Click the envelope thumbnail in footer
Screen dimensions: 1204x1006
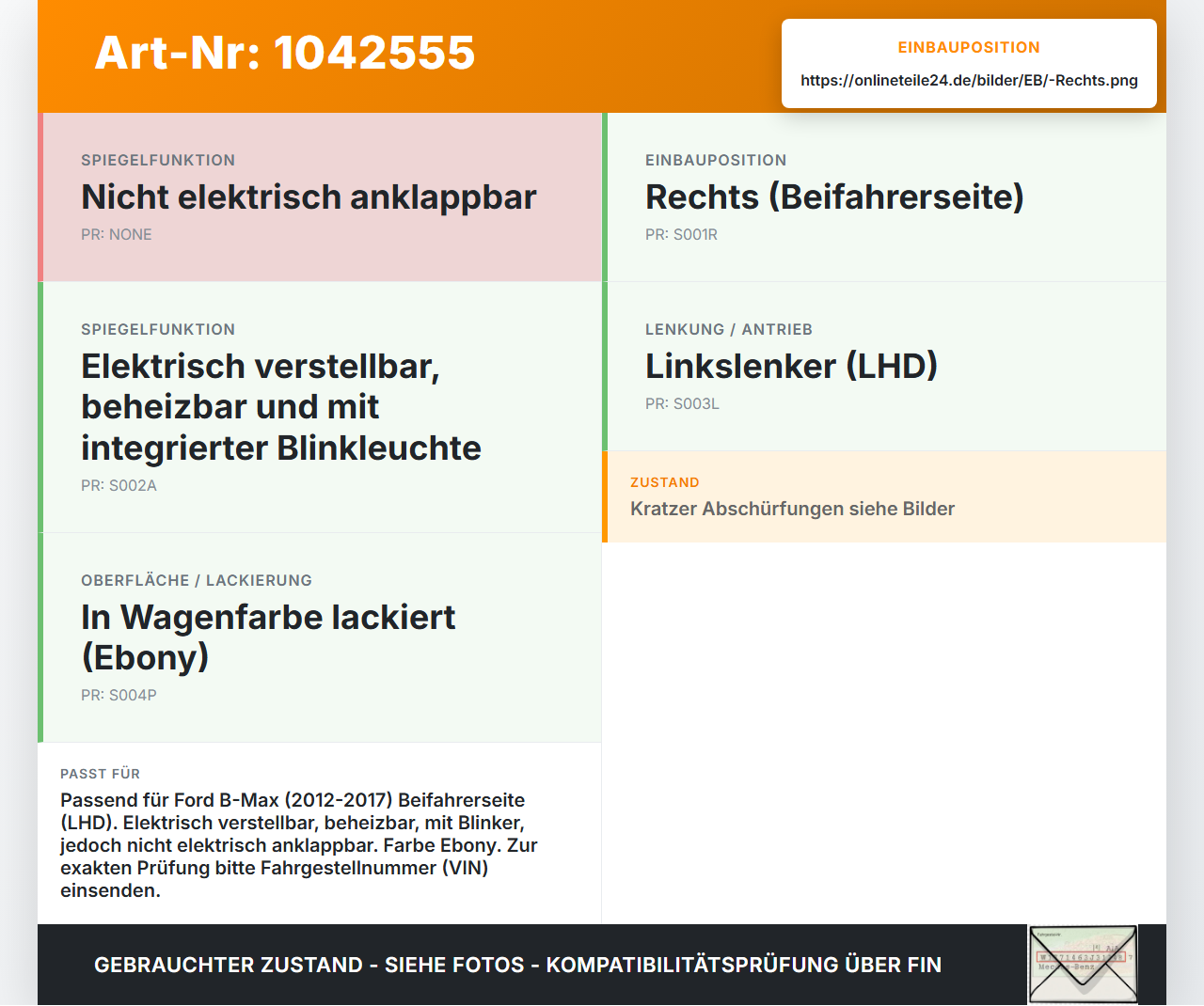[1083, 965]
